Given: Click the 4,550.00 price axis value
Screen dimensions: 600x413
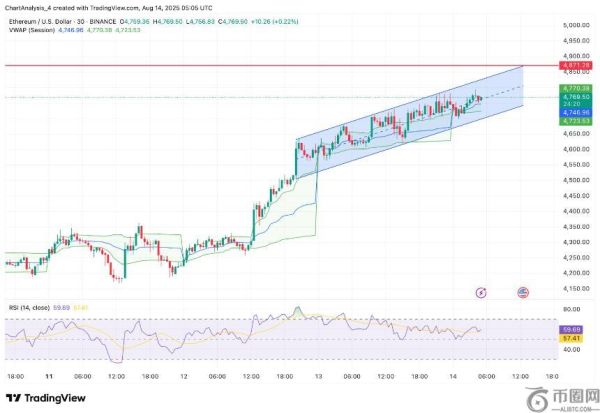Looking at the screenshot, I should (x=576, y=164).
